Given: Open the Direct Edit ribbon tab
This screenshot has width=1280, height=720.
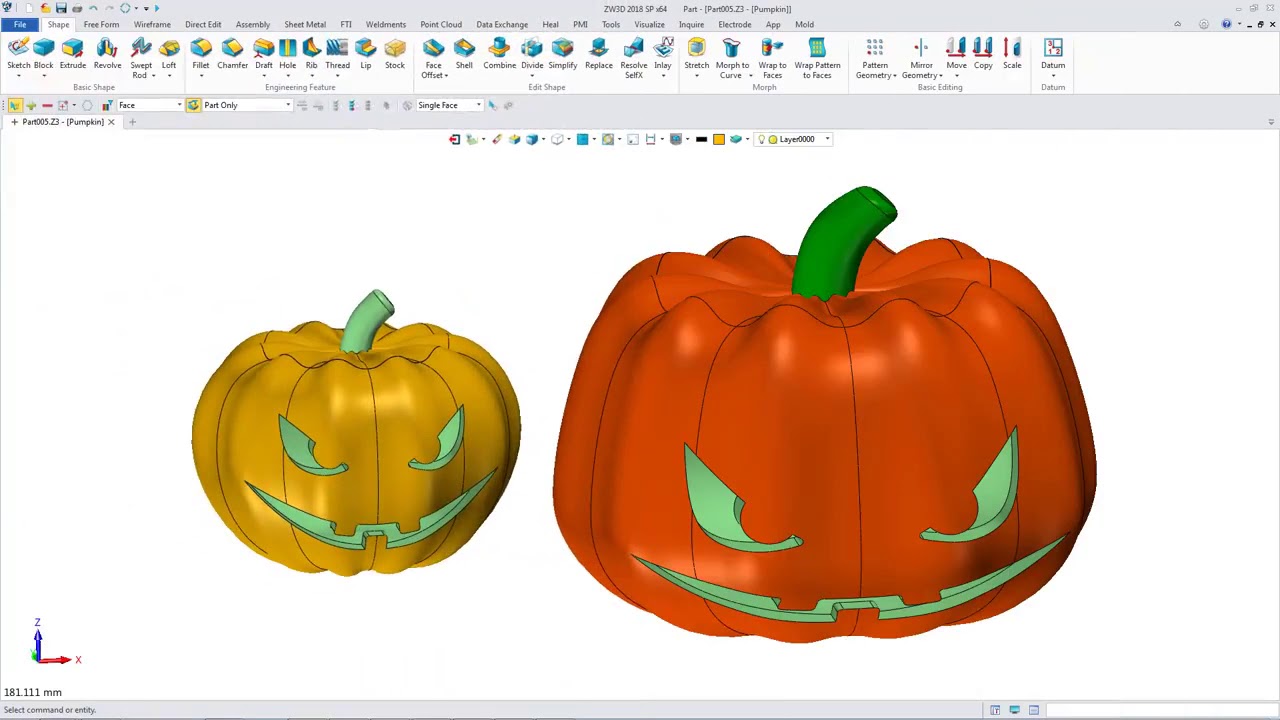Looking at the screenshot, I should pos(203,24).
